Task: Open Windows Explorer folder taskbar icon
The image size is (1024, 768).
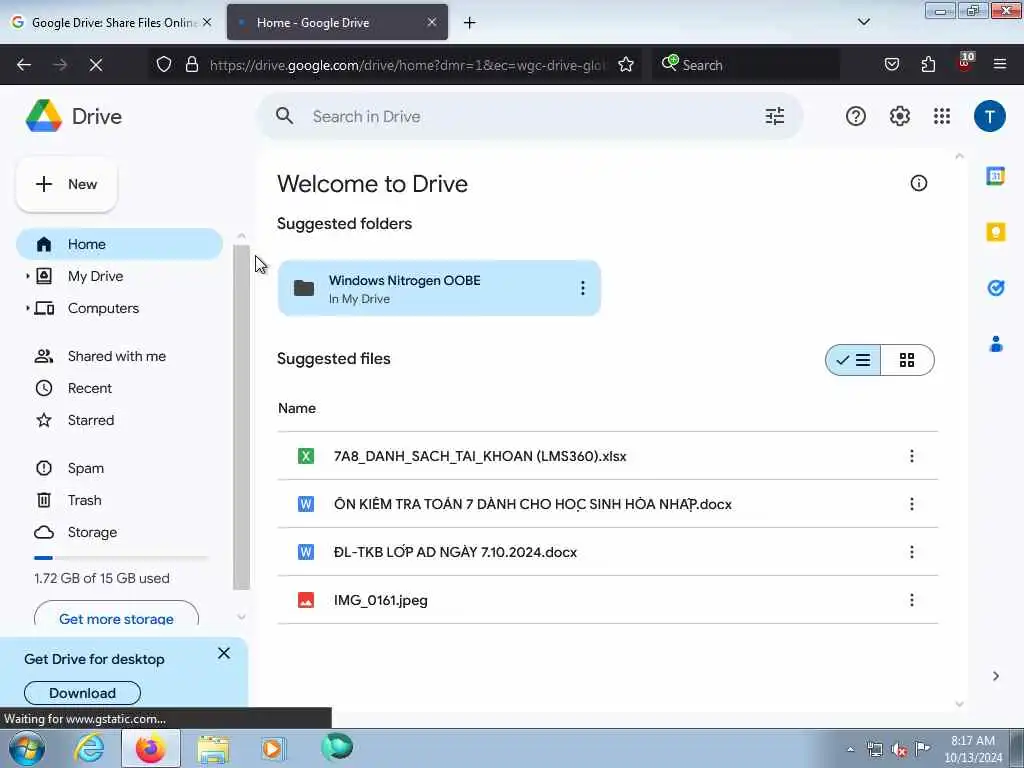Action: [213, 748]
